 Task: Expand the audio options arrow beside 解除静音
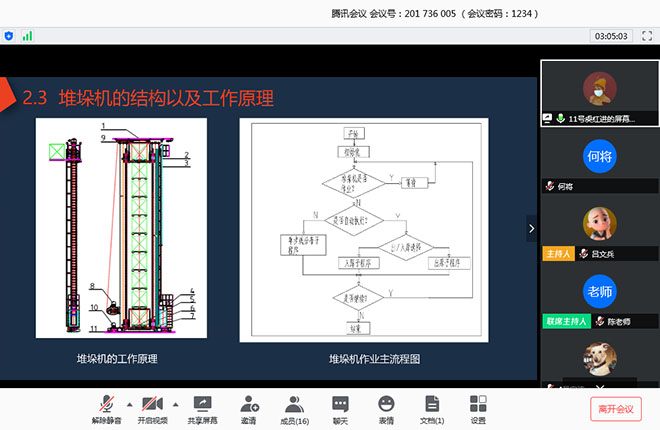click(x=128, y=404)
